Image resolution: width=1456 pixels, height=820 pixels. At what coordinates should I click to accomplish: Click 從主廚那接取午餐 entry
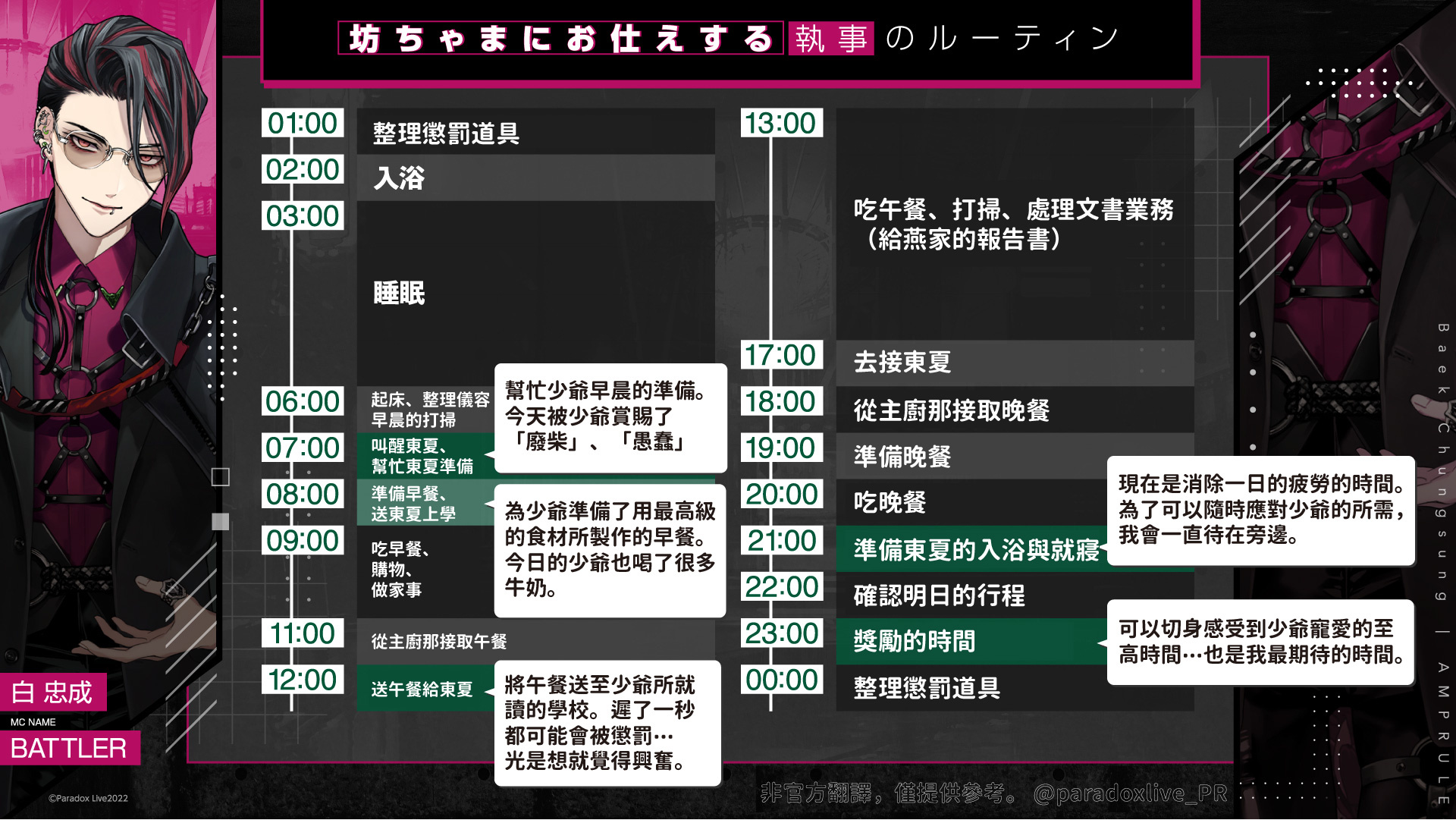pyautogui.click(x=535, y=641)
